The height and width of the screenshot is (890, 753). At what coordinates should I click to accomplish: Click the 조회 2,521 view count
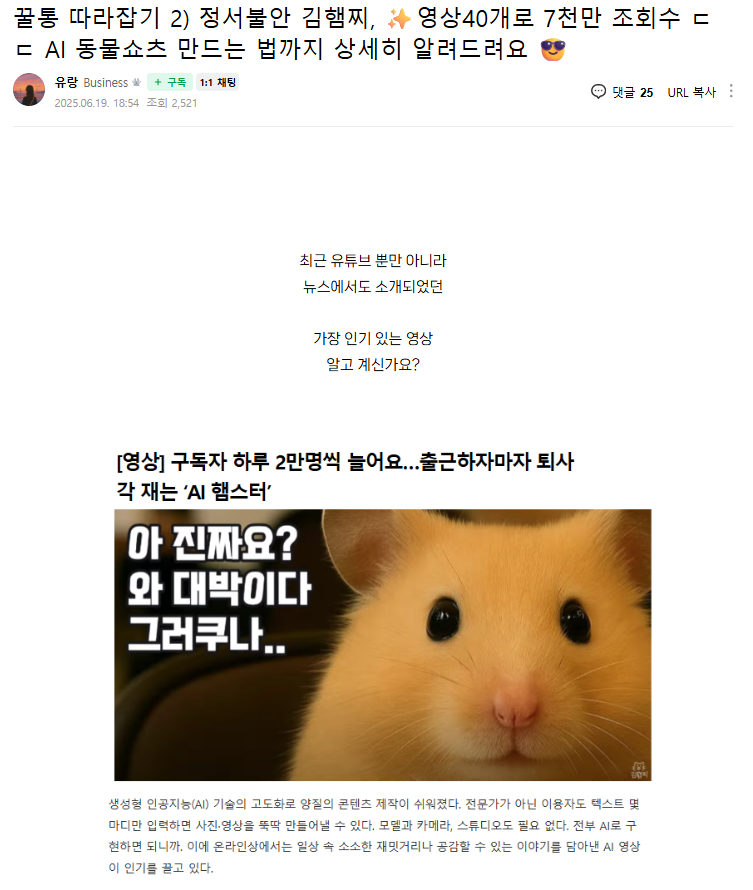coord(172,103)
